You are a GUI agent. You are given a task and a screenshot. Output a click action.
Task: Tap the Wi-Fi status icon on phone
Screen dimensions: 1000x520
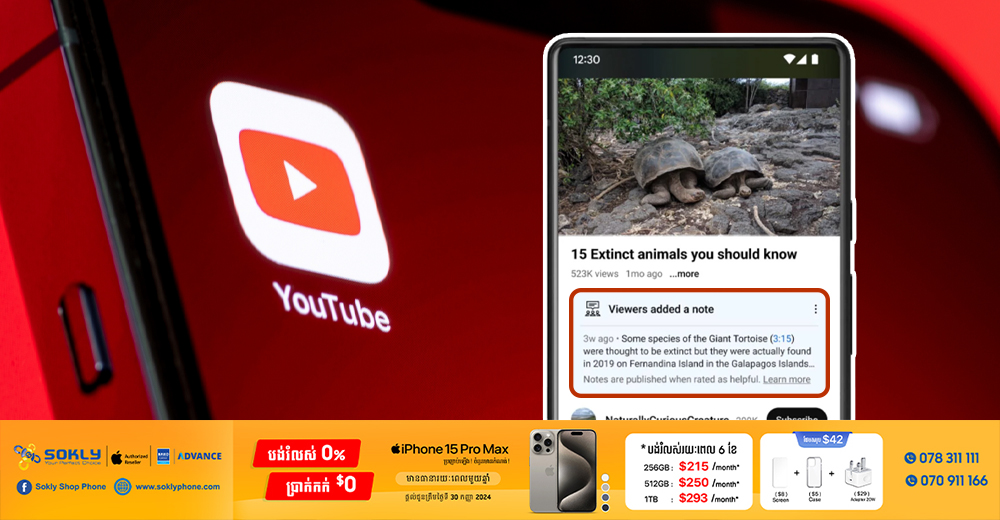(x=787, y=60)
